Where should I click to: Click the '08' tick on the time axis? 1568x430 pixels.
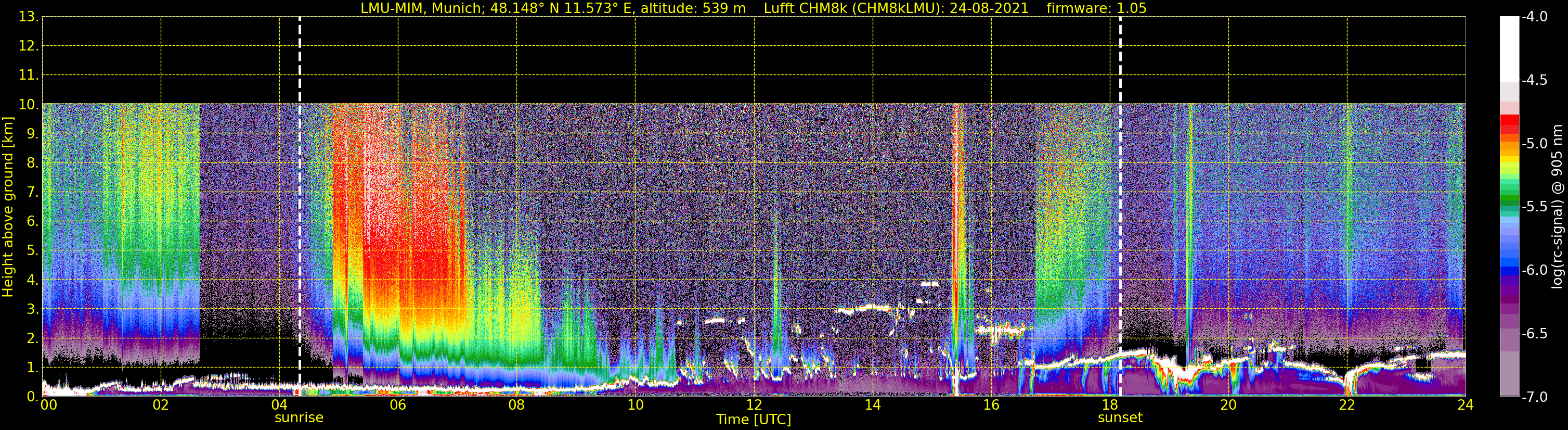coord(517,405)
